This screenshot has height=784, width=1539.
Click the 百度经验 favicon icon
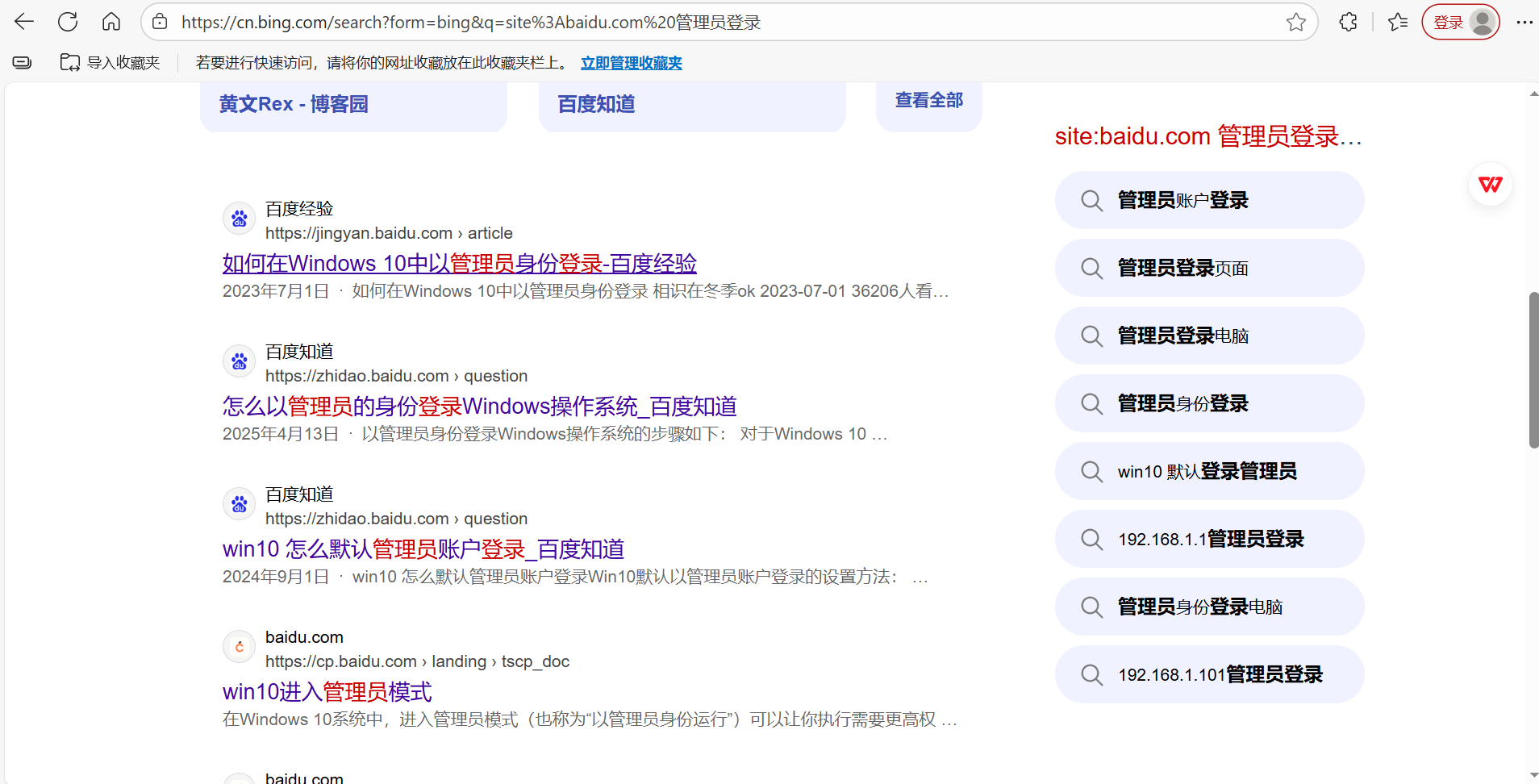coord(240,219)
